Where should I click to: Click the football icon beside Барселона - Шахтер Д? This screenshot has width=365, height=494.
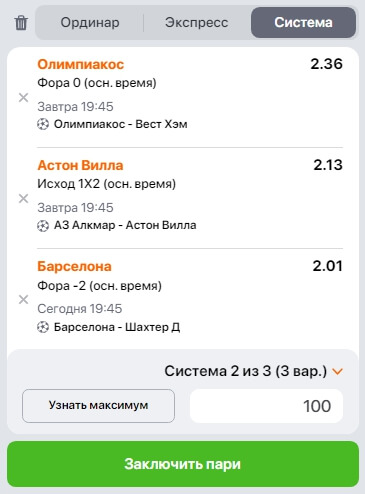tap(43, 327)
